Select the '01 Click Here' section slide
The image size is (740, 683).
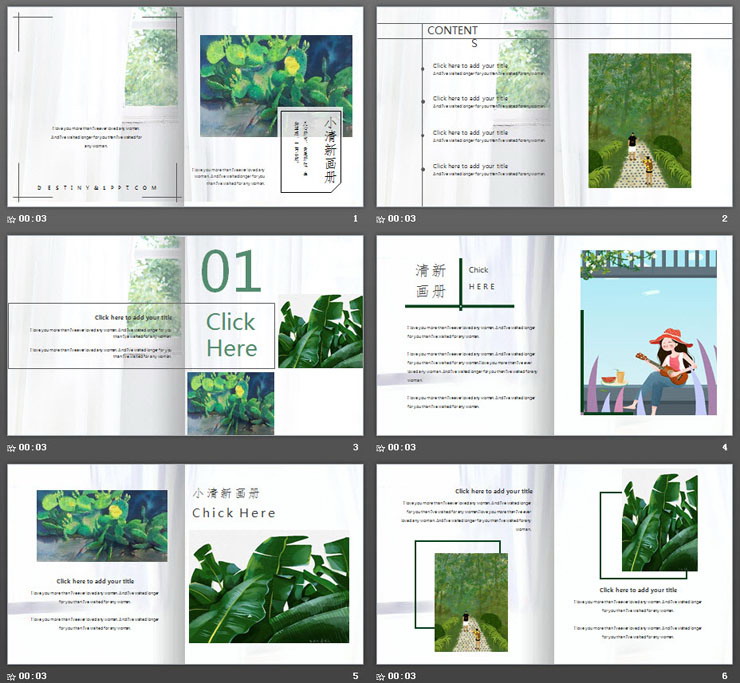point(185,336)
